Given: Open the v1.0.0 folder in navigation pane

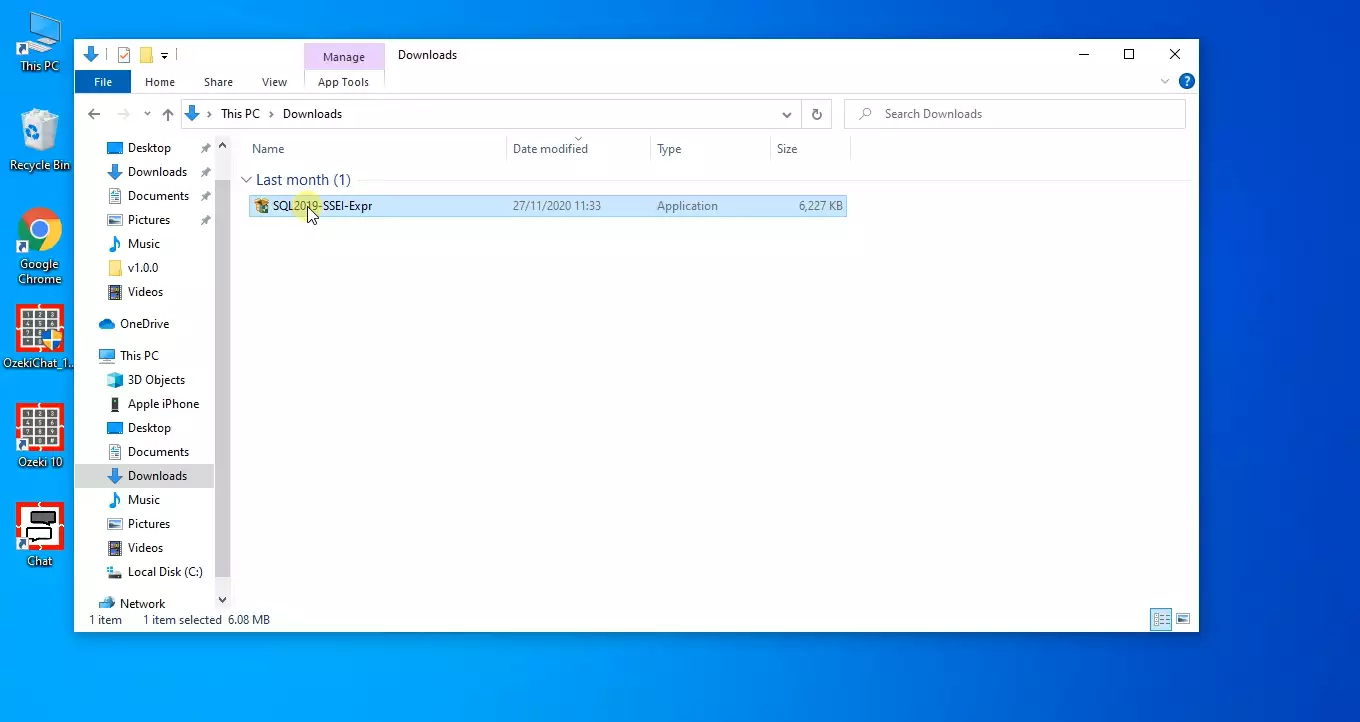Looking at the screenshot, I should (x=143, y=268).
